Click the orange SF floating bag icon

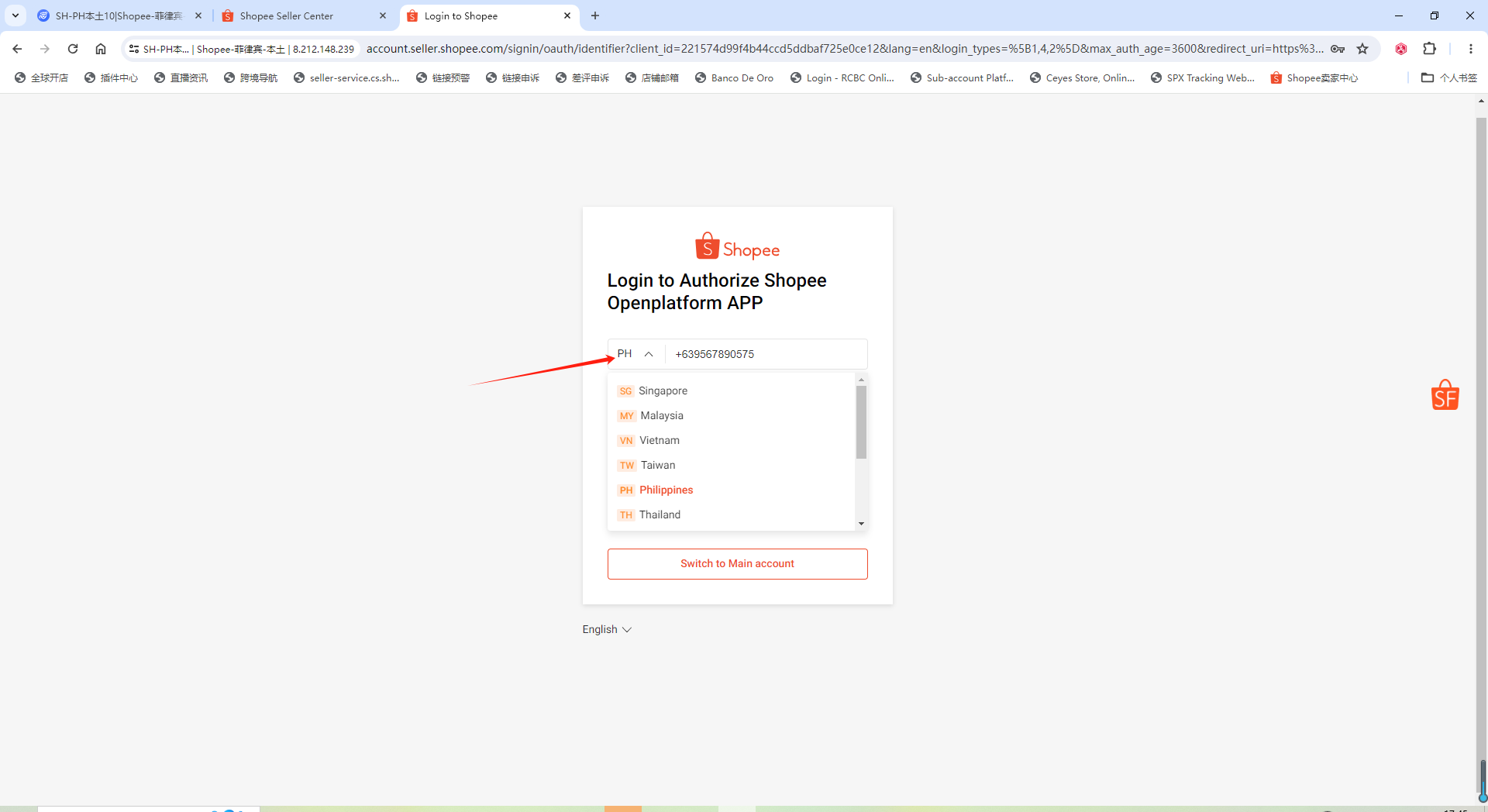point(1445,395)
